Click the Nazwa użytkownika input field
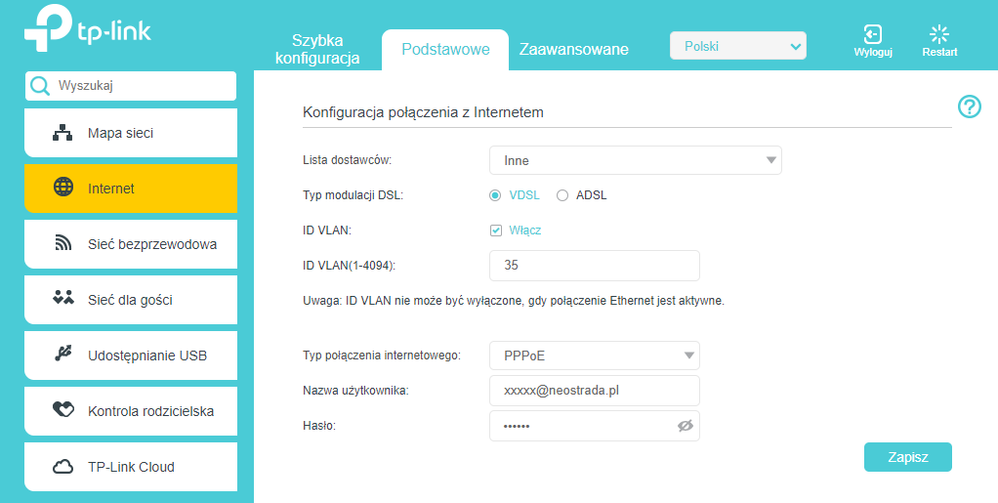Screen dimensions: 998x503 click(594, 391)
